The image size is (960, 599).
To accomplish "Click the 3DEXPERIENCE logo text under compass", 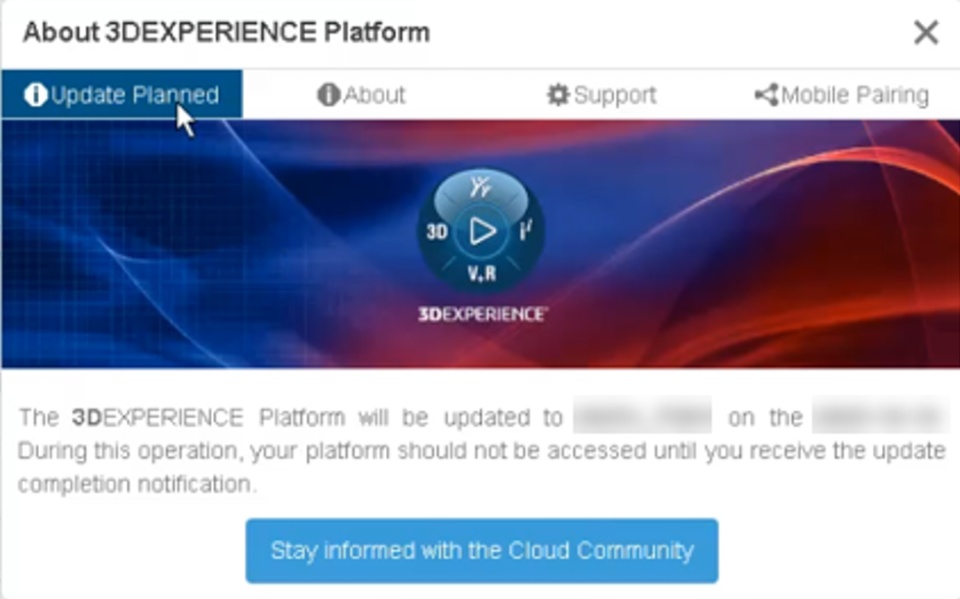I will pos(482,314).
